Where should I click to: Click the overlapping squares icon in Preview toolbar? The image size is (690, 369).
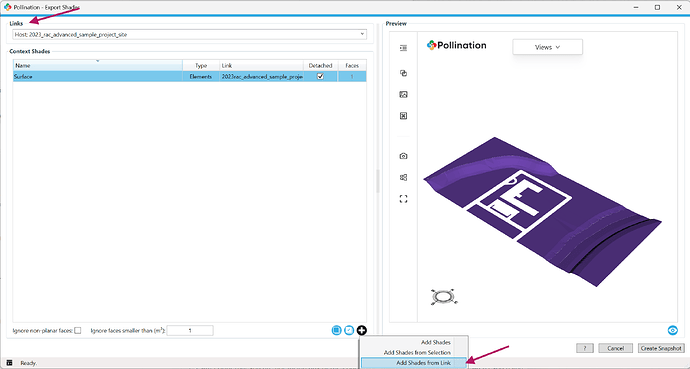[403, 73]
